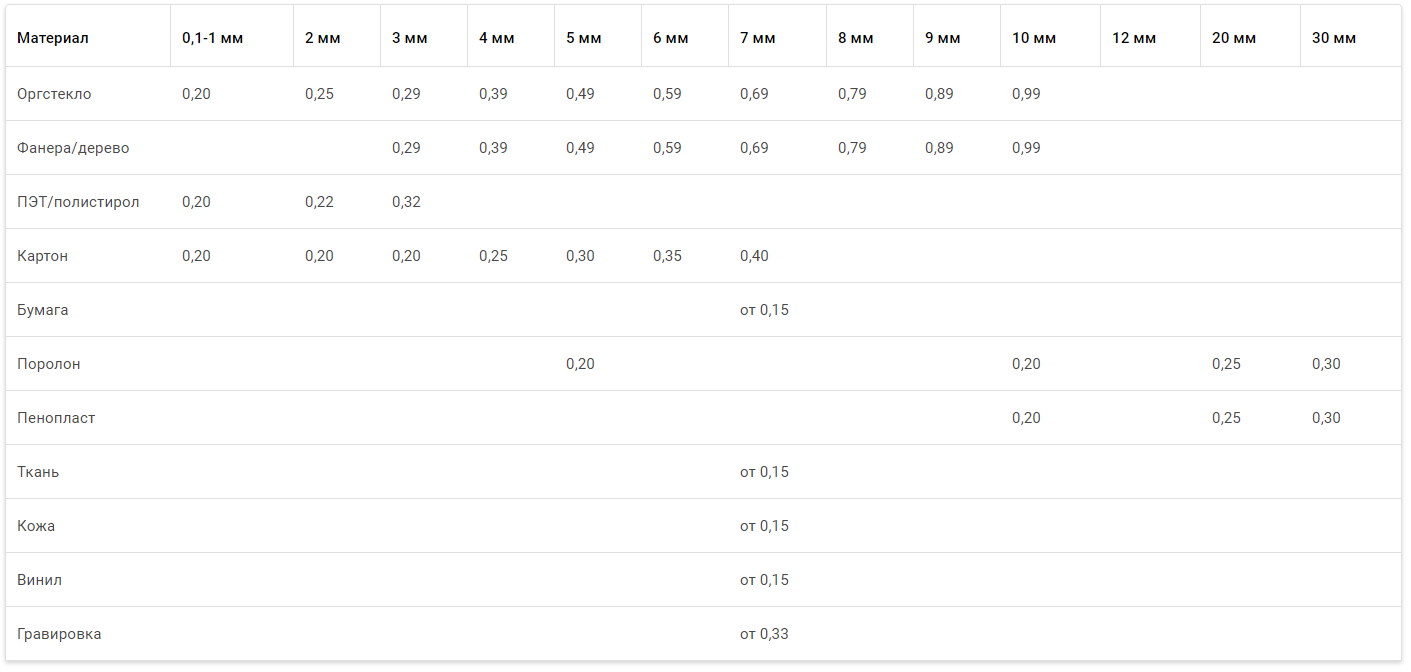Click Пенопласт price 0,30 for 30 мм
Screen dimensions: 1411x672
pyautogui.click(x=1326, y=418)
